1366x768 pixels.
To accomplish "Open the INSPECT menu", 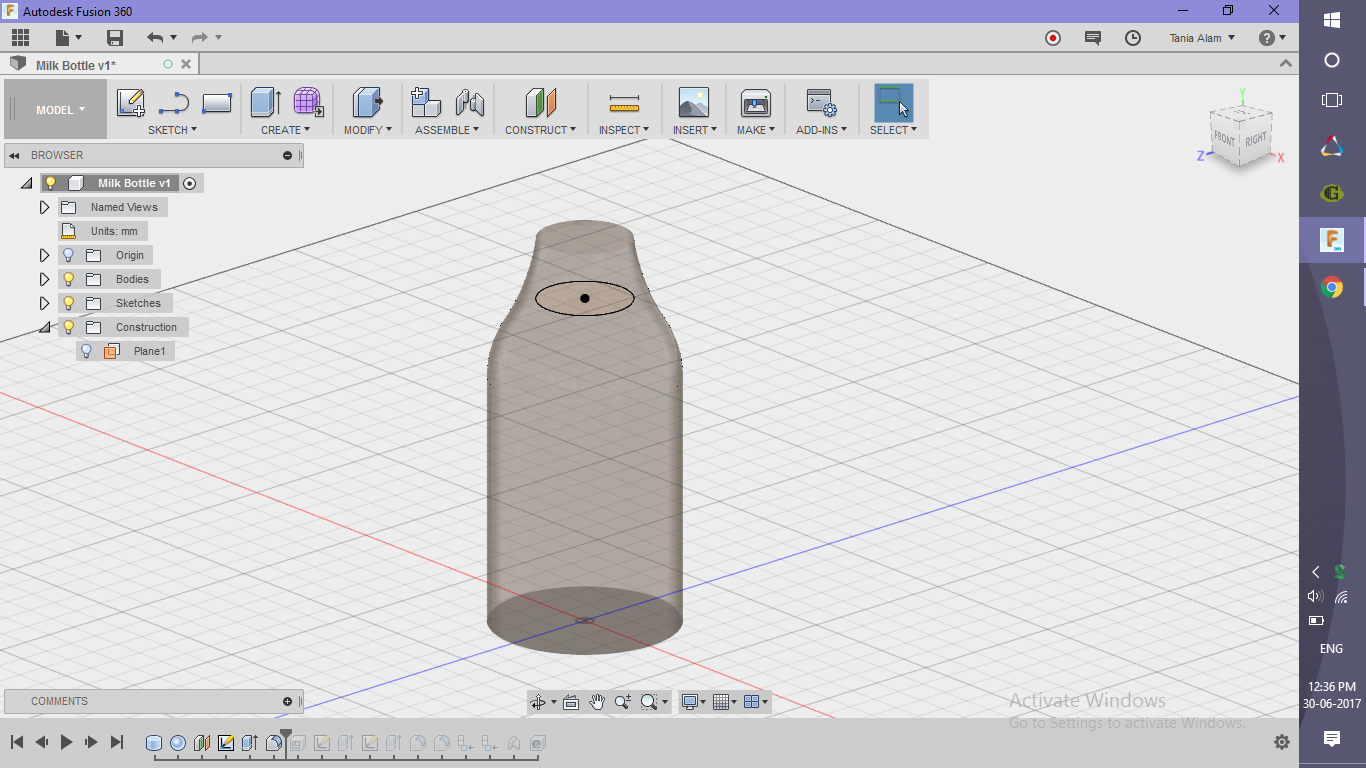I will [624, 130].
